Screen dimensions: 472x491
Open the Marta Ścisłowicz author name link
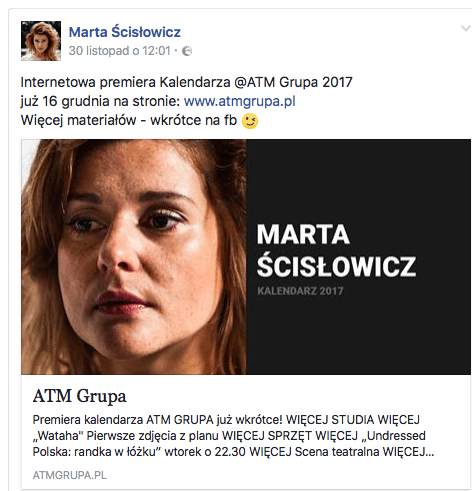[125, 32]
